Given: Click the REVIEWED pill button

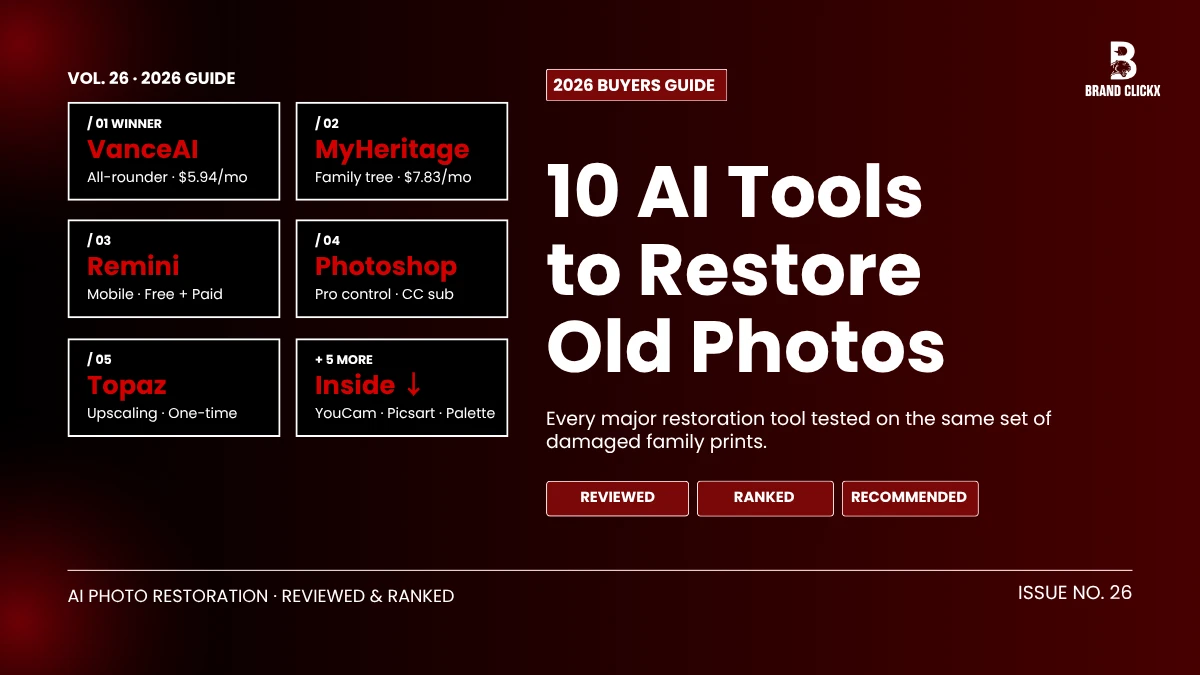Looking at the screenshot, I should 617,498.
